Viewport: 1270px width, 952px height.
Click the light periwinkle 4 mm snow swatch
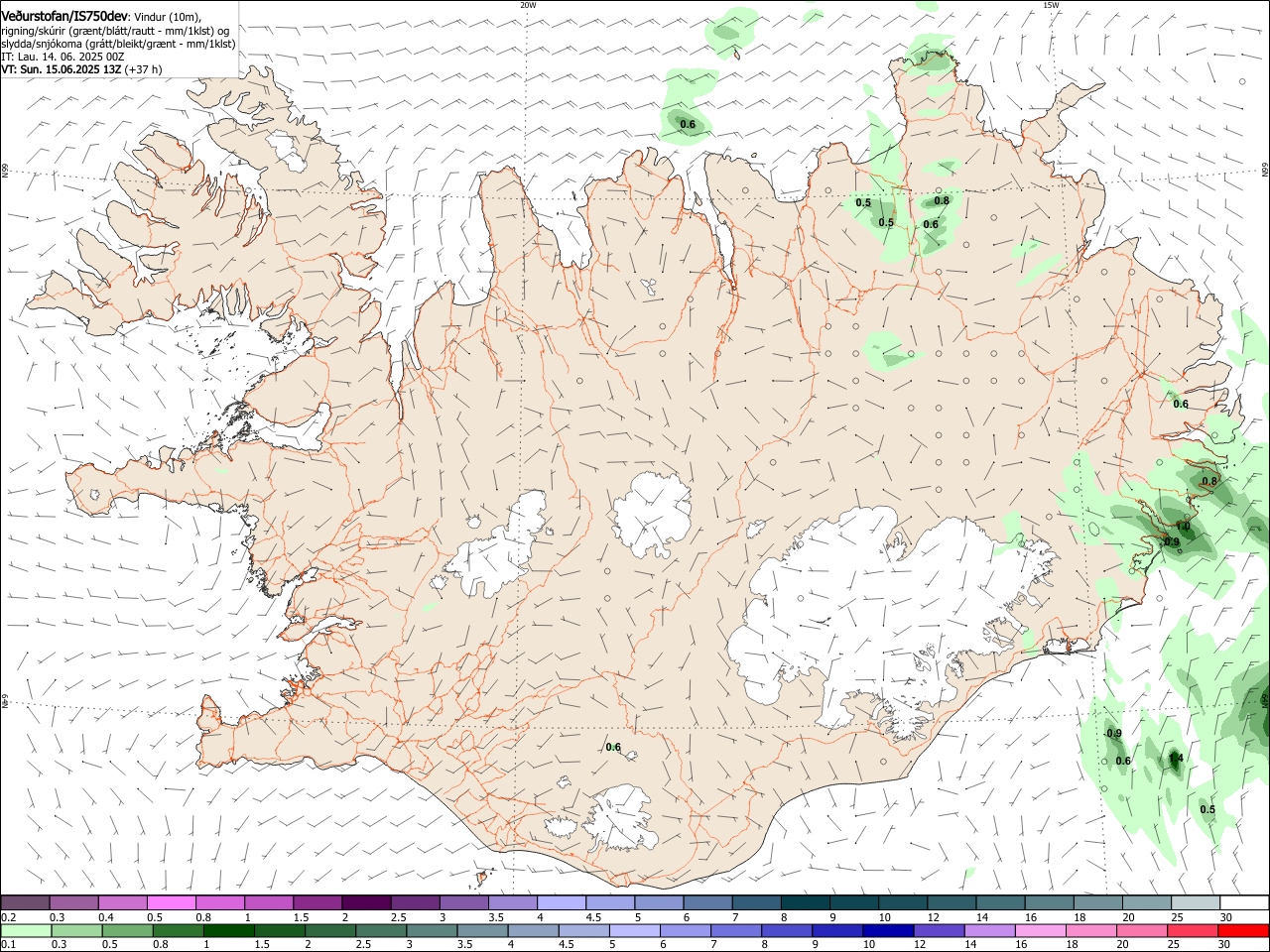point(562,902)
